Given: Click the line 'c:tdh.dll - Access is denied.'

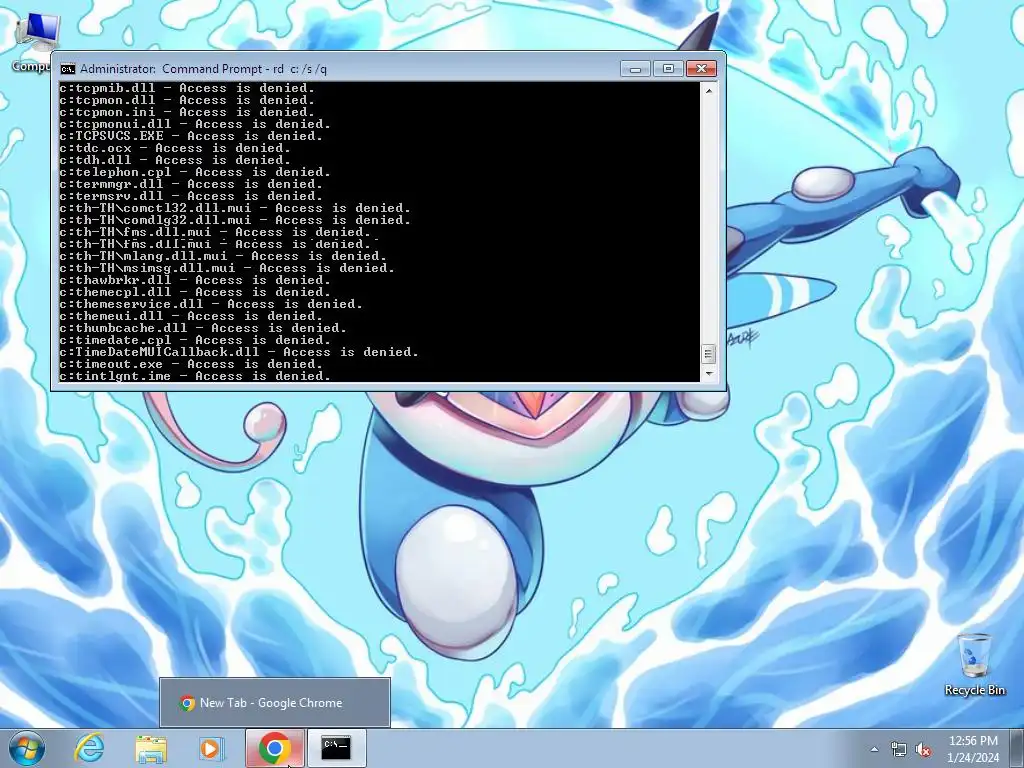Looking at the screenshot, I should coord(175,161).
